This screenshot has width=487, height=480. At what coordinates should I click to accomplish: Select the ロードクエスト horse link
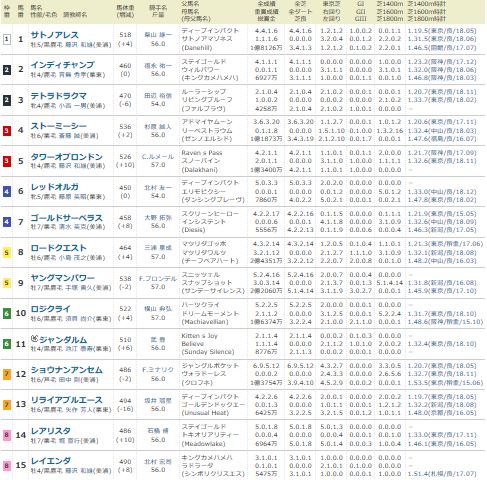point(59,248)
